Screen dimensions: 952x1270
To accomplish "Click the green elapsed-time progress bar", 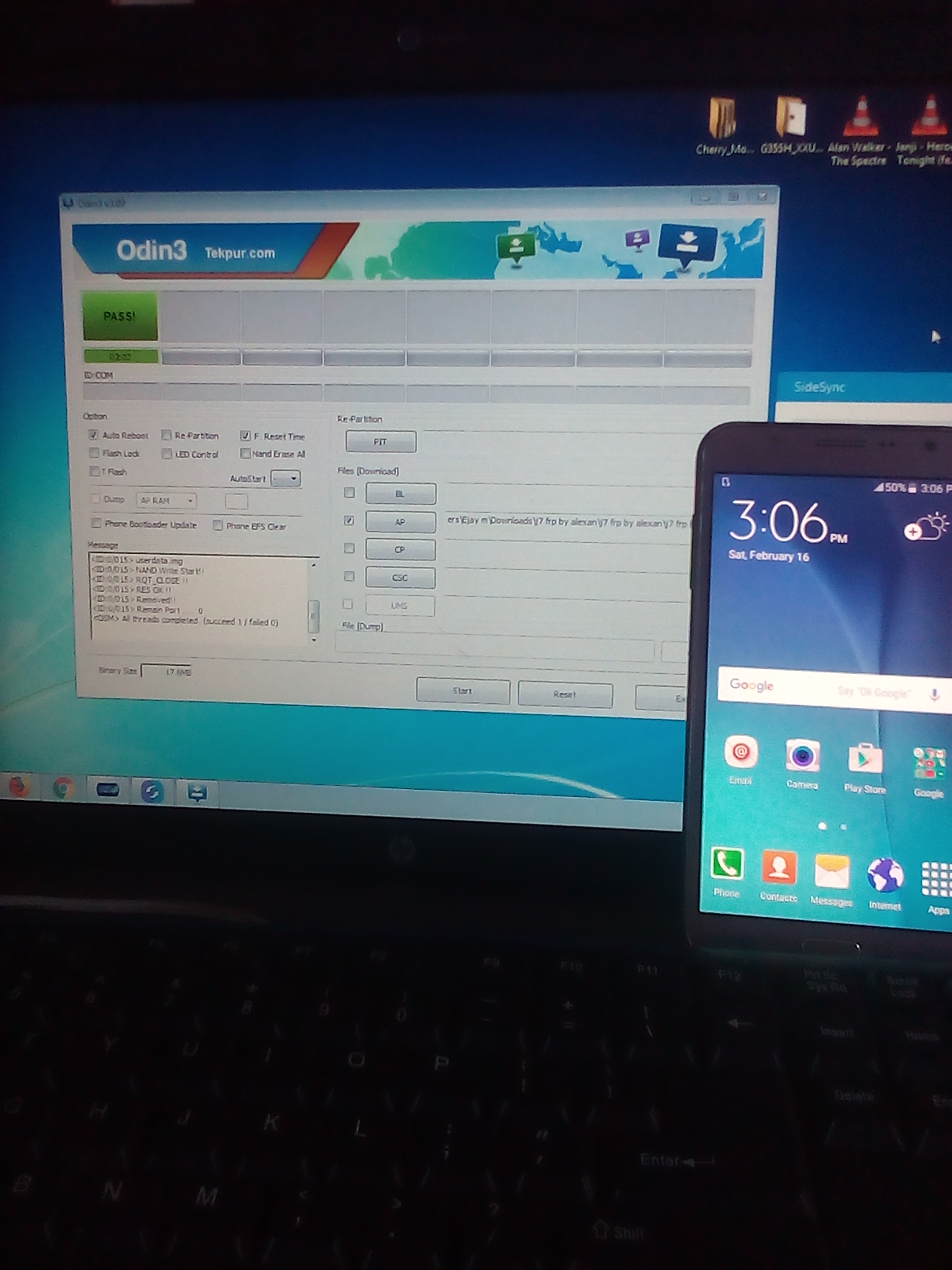I will click(120, 357).
